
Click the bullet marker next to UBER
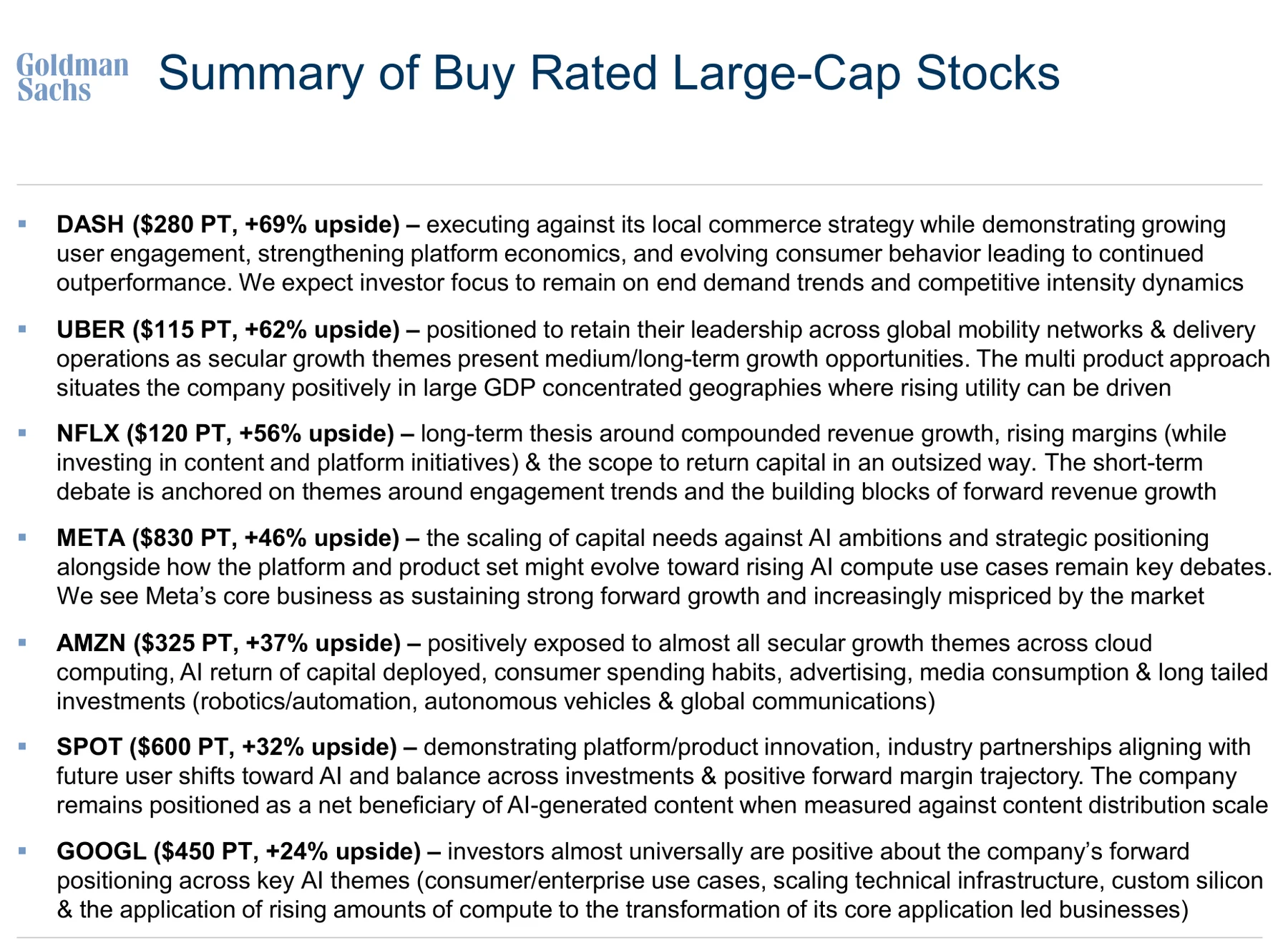[21, 330]
